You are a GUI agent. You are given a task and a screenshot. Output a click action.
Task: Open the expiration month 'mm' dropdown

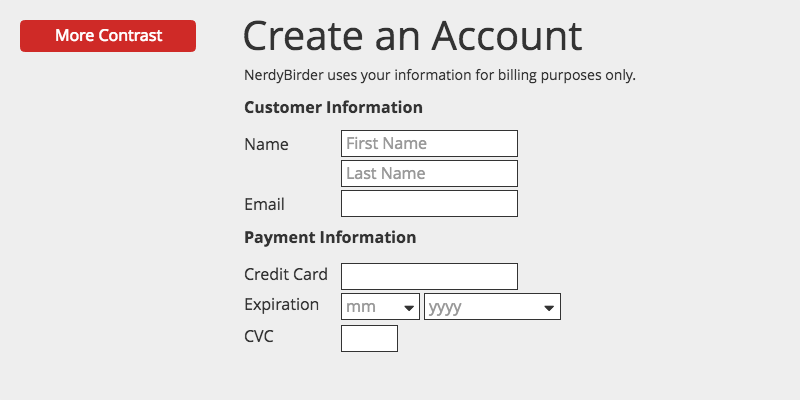(x=380, y=307)
